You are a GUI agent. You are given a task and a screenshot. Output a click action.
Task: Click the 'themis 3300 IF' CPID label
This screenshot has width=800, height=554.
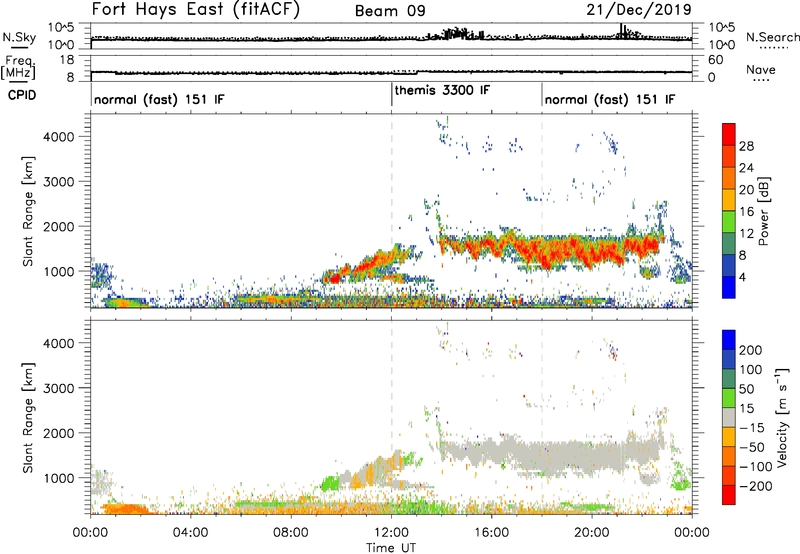click(x=442, y=90)
